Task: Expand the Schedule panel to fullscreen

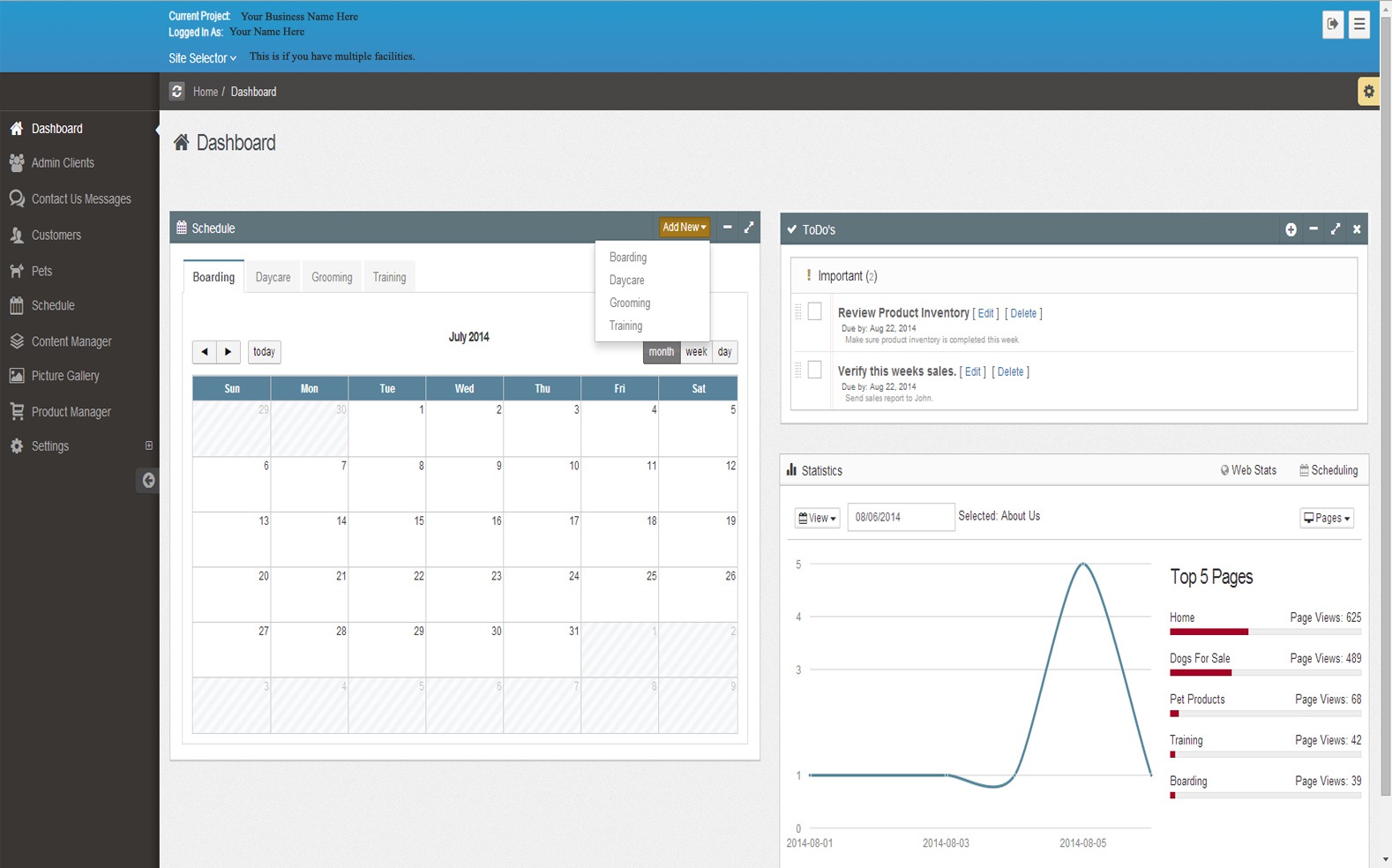Action: [x=749, y=228]
